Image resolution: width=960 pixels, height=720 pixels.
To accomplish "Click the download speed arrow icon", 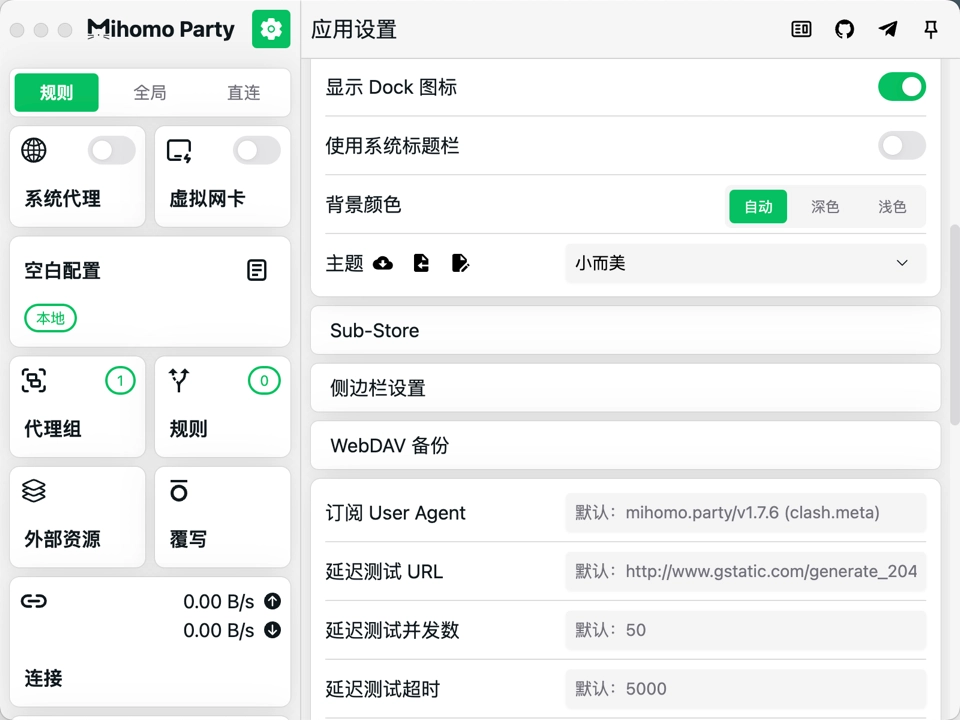I will pos(272,630).
